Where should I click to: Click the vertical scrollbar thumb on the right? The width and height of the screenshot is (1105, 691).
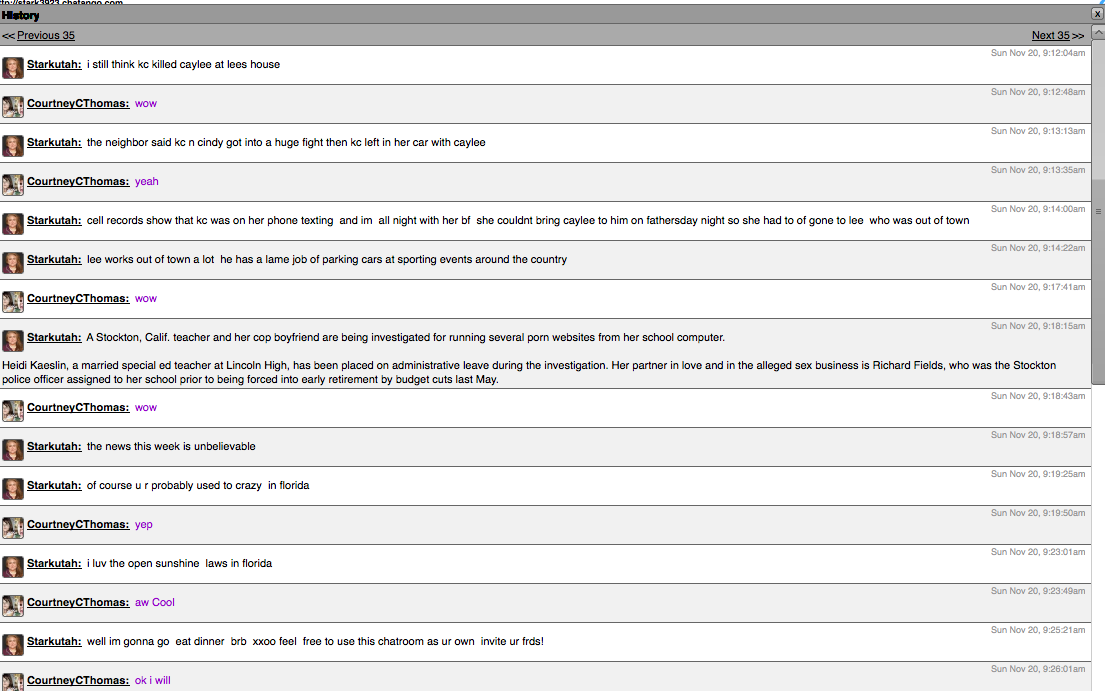(x=1098, y=280)
